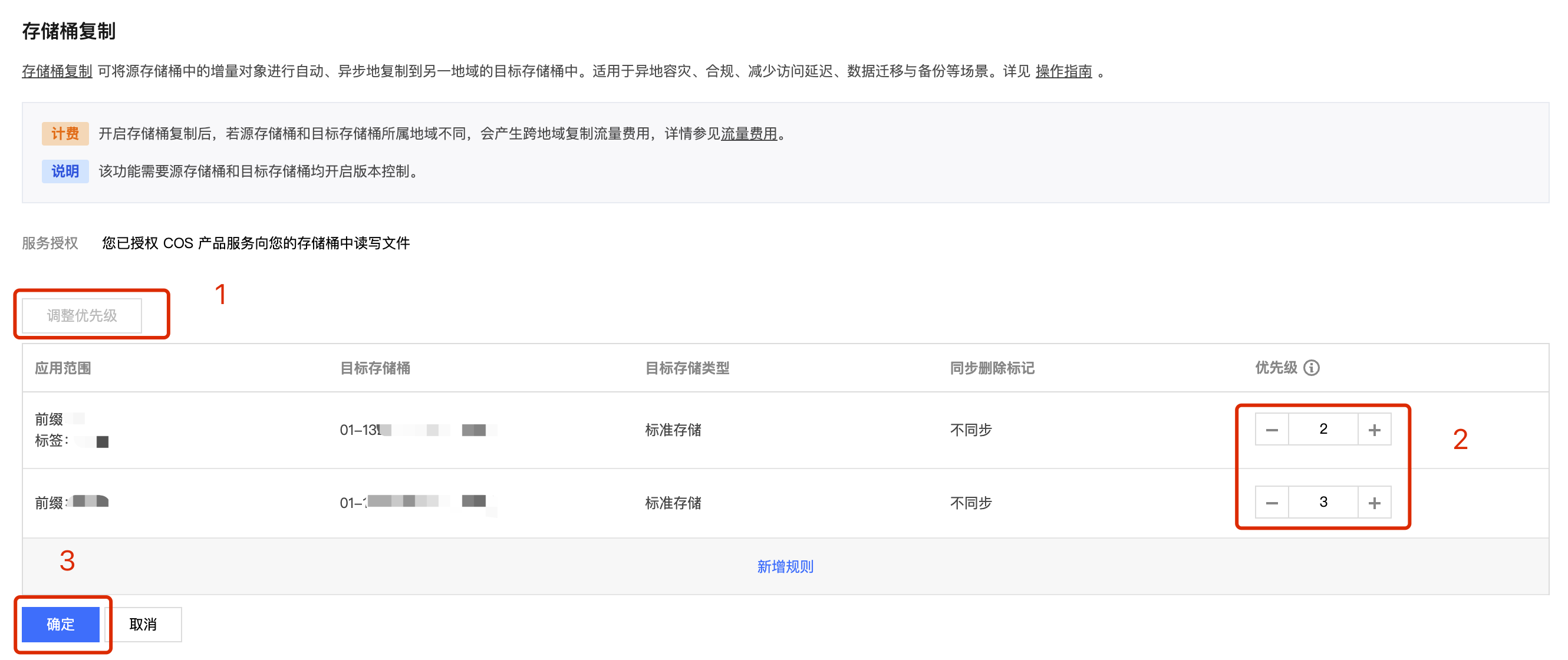Screen dimensions: 1568x660
Task: Click the 目标存储桶 column header
Action: (x=375, y=368)
